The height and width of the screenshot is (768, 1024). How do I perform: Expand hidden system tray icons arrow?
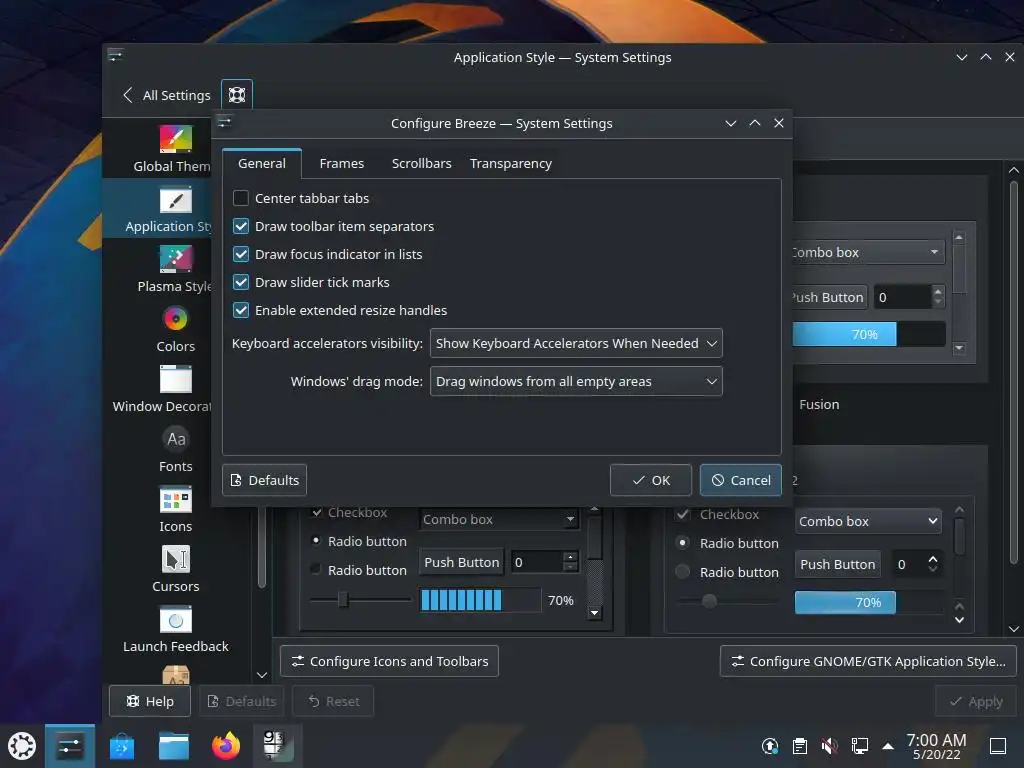click(x=888, y=746)
